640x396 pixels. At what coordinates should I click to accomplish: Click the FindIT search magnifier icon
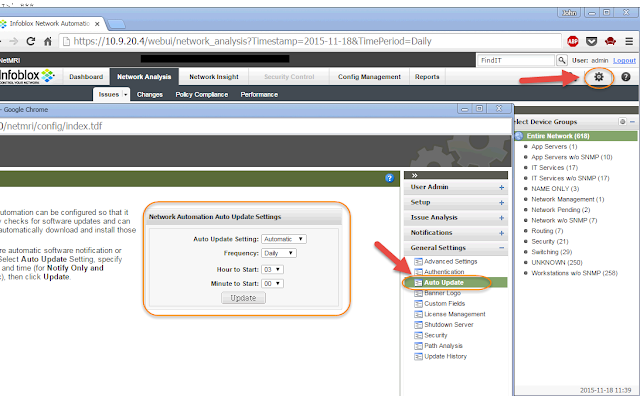pyautogui.click(x=562, y=60)
